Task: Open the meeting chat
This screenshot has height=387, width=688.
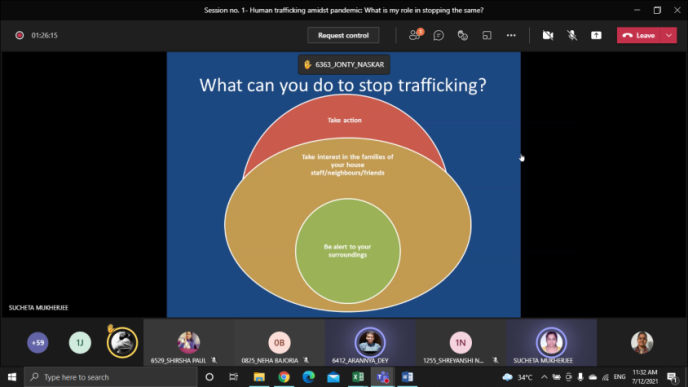Action: point(438,35)
